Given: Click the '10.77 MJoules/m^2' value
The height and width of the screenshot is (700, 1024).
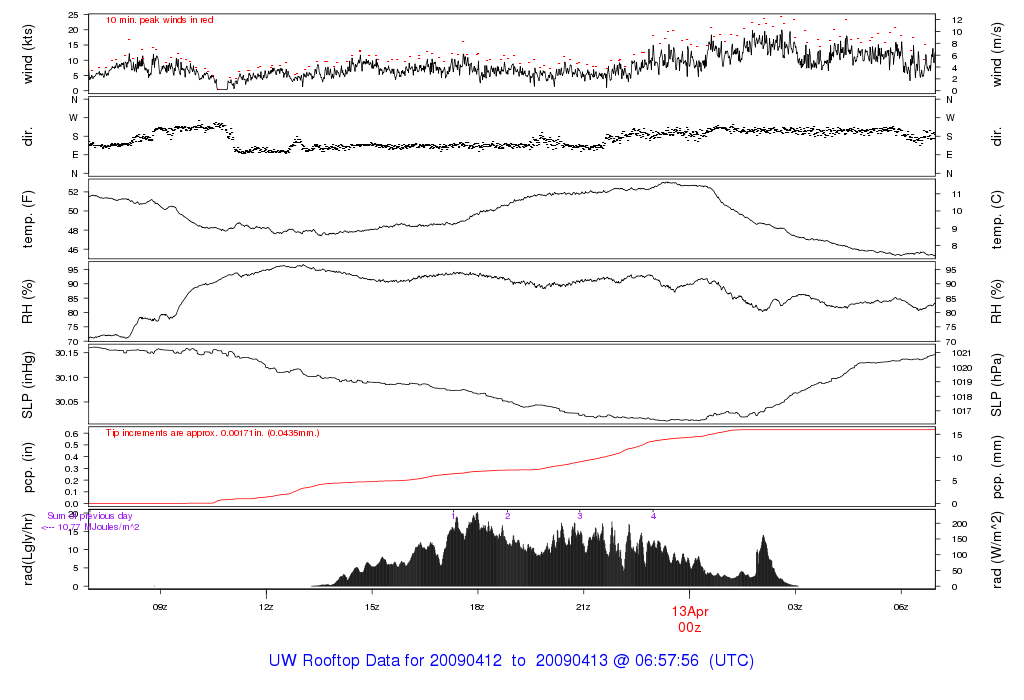Looking at the screenshot, I should pos(99,527).
